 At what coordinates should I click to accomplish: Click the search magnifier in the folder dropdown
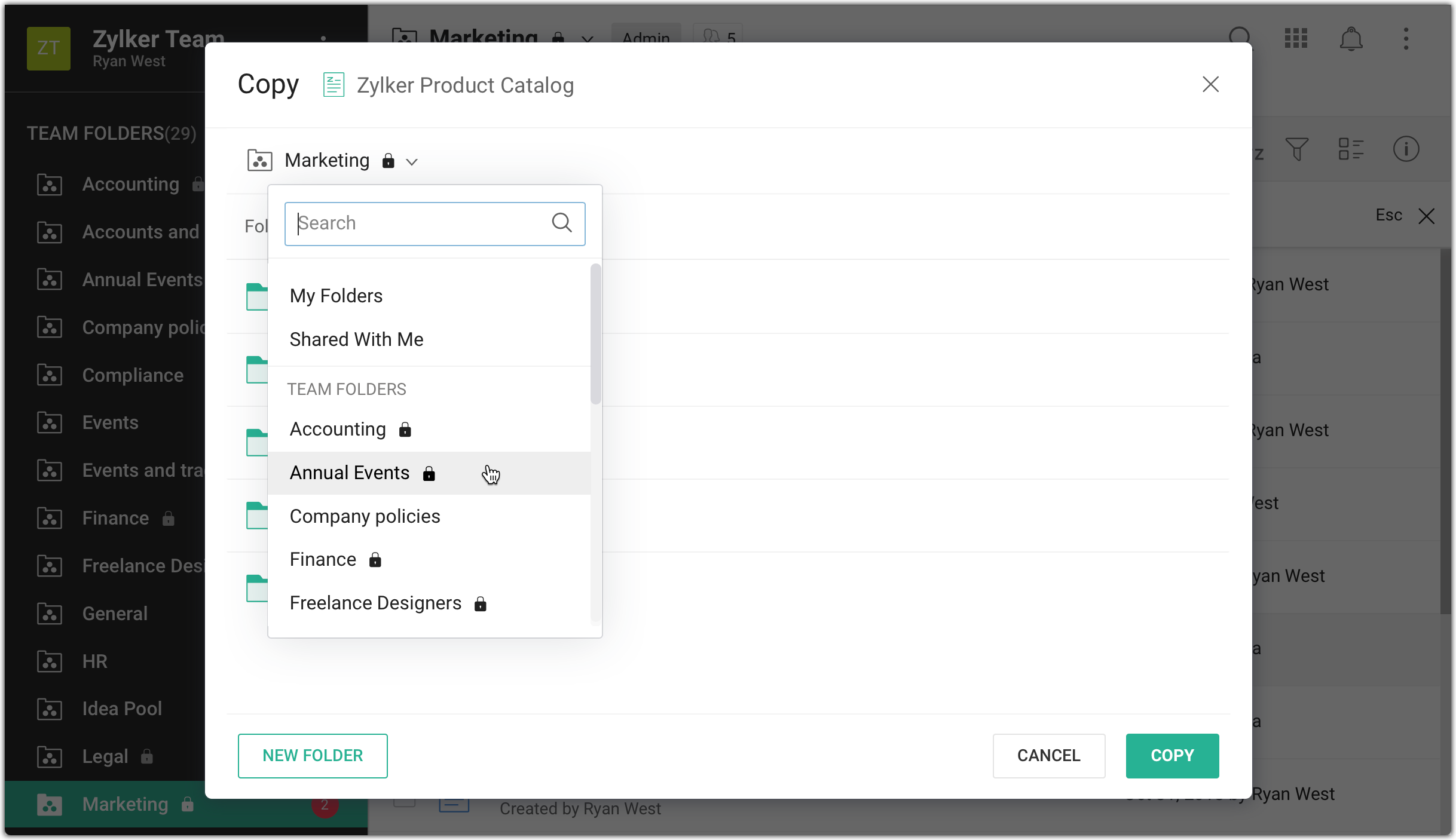coord(561,223)
